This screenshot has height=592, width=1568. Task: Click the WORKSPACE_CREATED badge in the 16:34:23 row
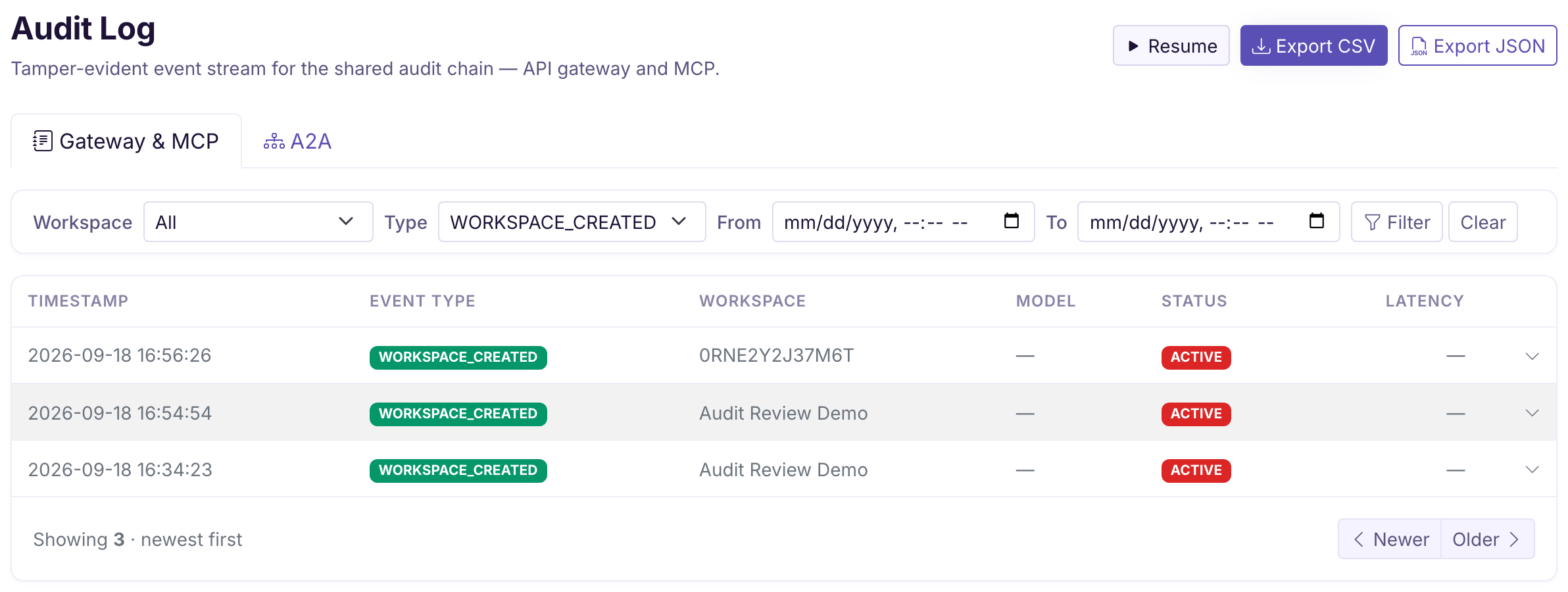(458, 470)
